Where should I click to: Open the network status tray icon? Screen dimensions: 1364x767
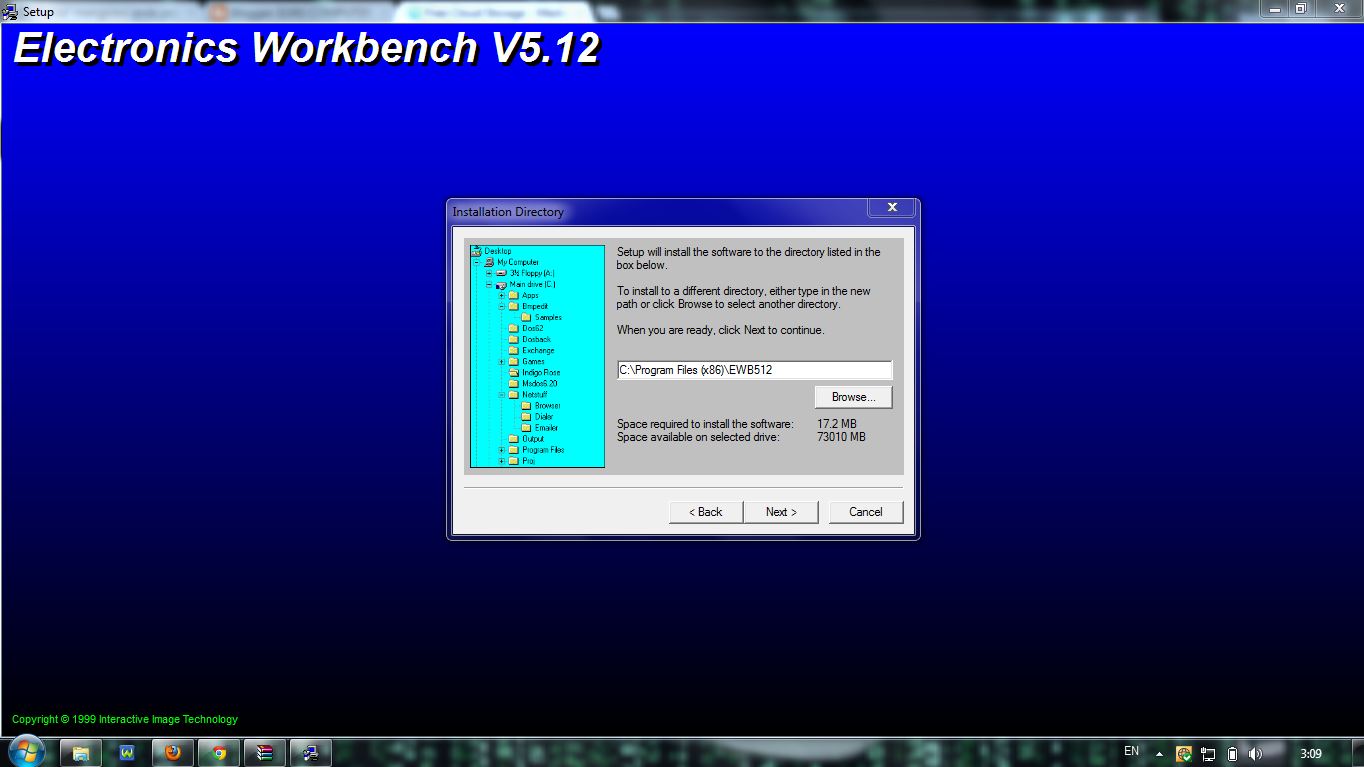pyautogui.click(x=1208, y=753)
